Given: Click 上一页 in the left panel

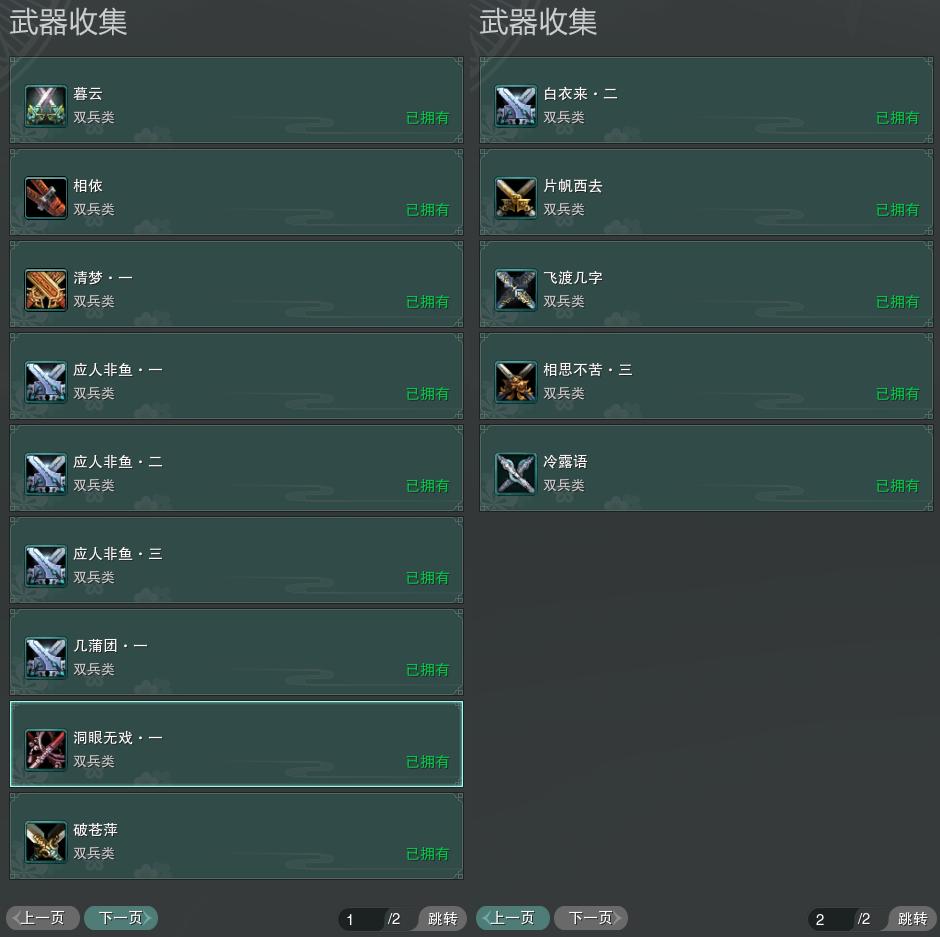Looking at the screenshot, I should coord(43,918).
